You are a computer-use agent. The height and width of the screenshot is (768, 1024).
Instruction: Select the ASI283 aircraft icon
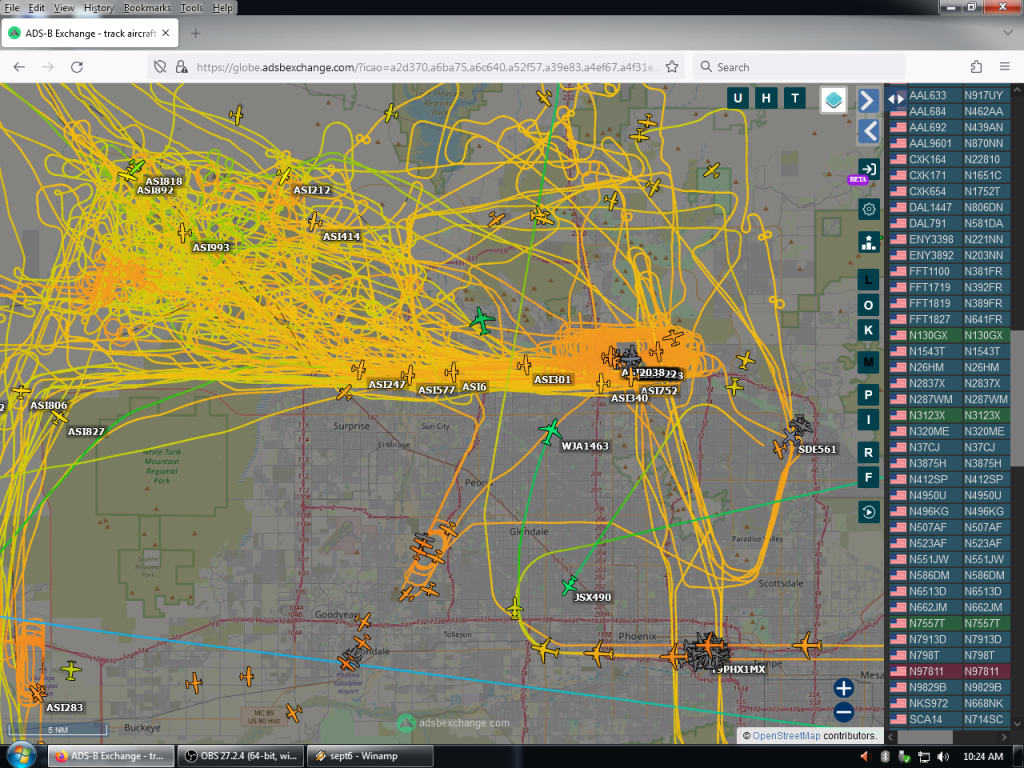37,692
